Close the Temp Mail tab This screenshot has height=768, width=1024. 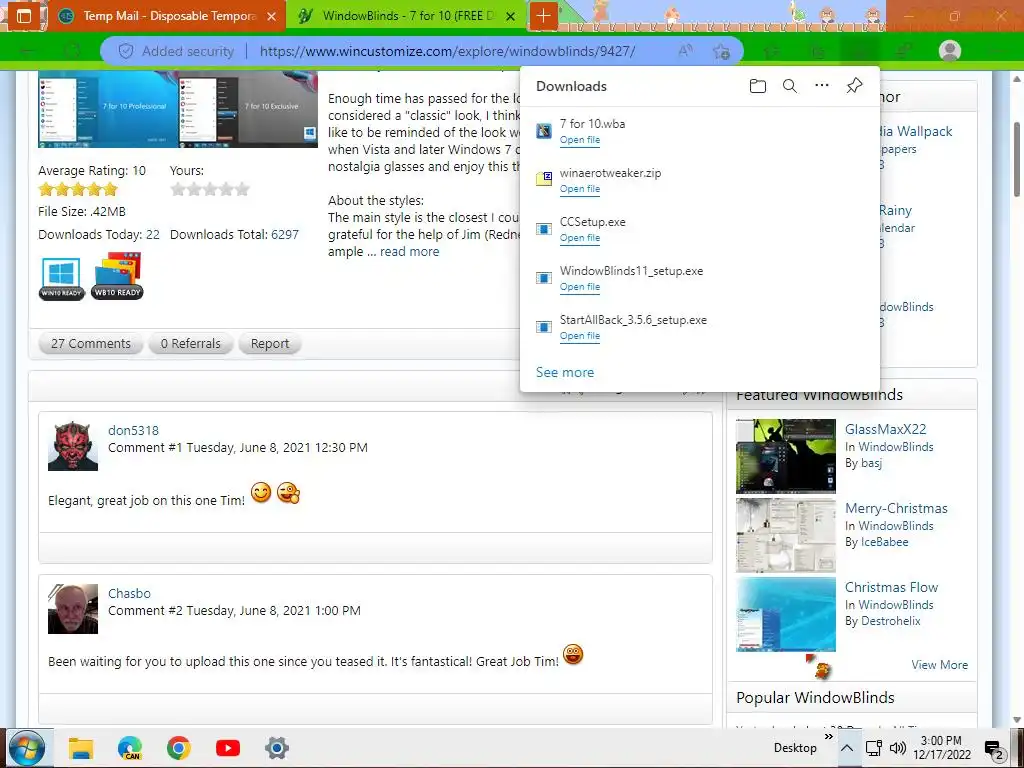click(271, 16)
